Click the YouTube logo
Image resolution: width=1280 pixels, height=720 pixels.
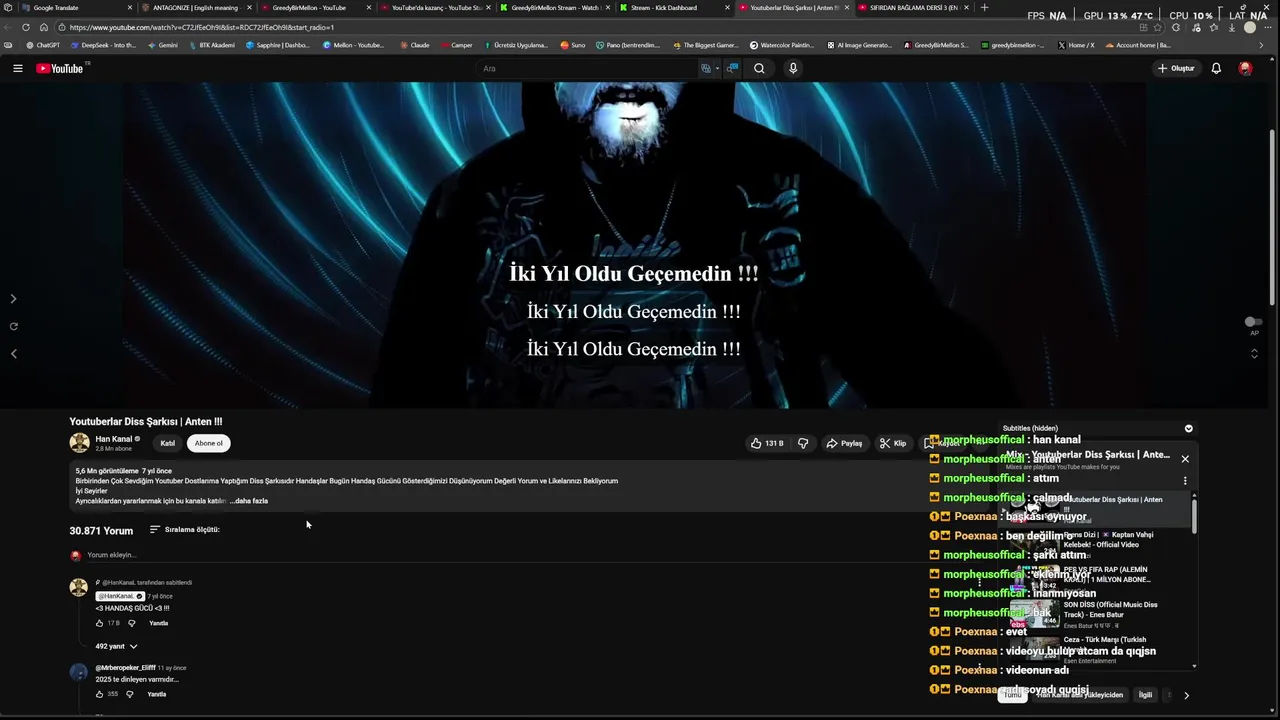pos(60,68)
